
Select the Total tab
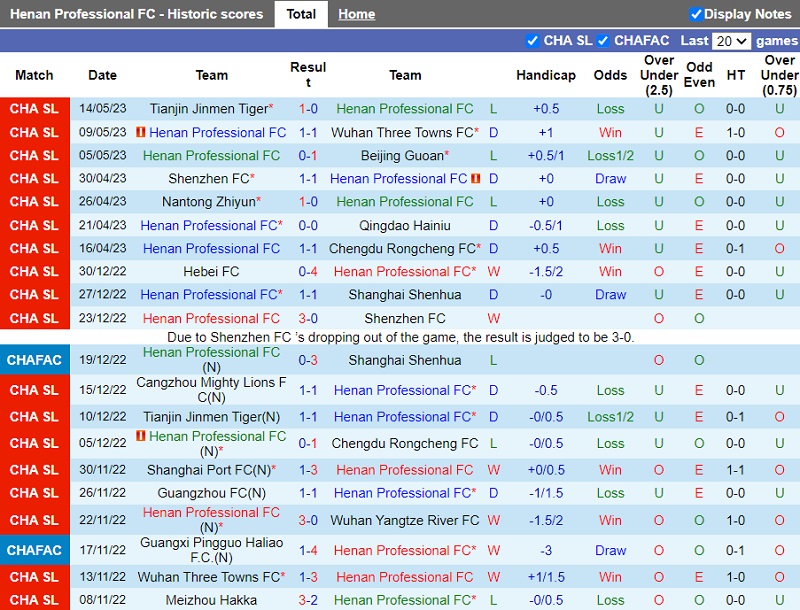pyautogui.click(x=300, y=14)
